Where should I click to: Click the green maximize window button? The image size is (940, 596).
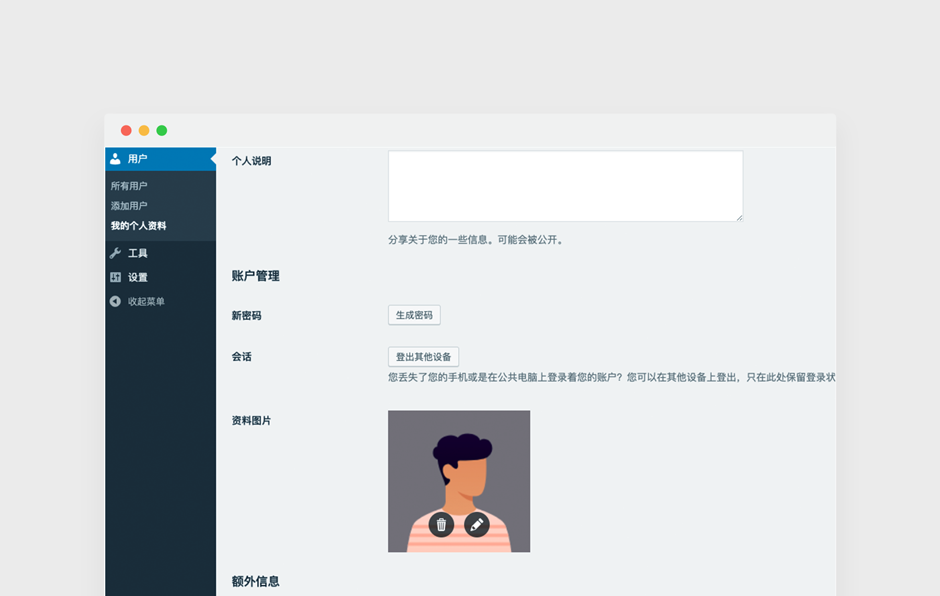point(162,130)
